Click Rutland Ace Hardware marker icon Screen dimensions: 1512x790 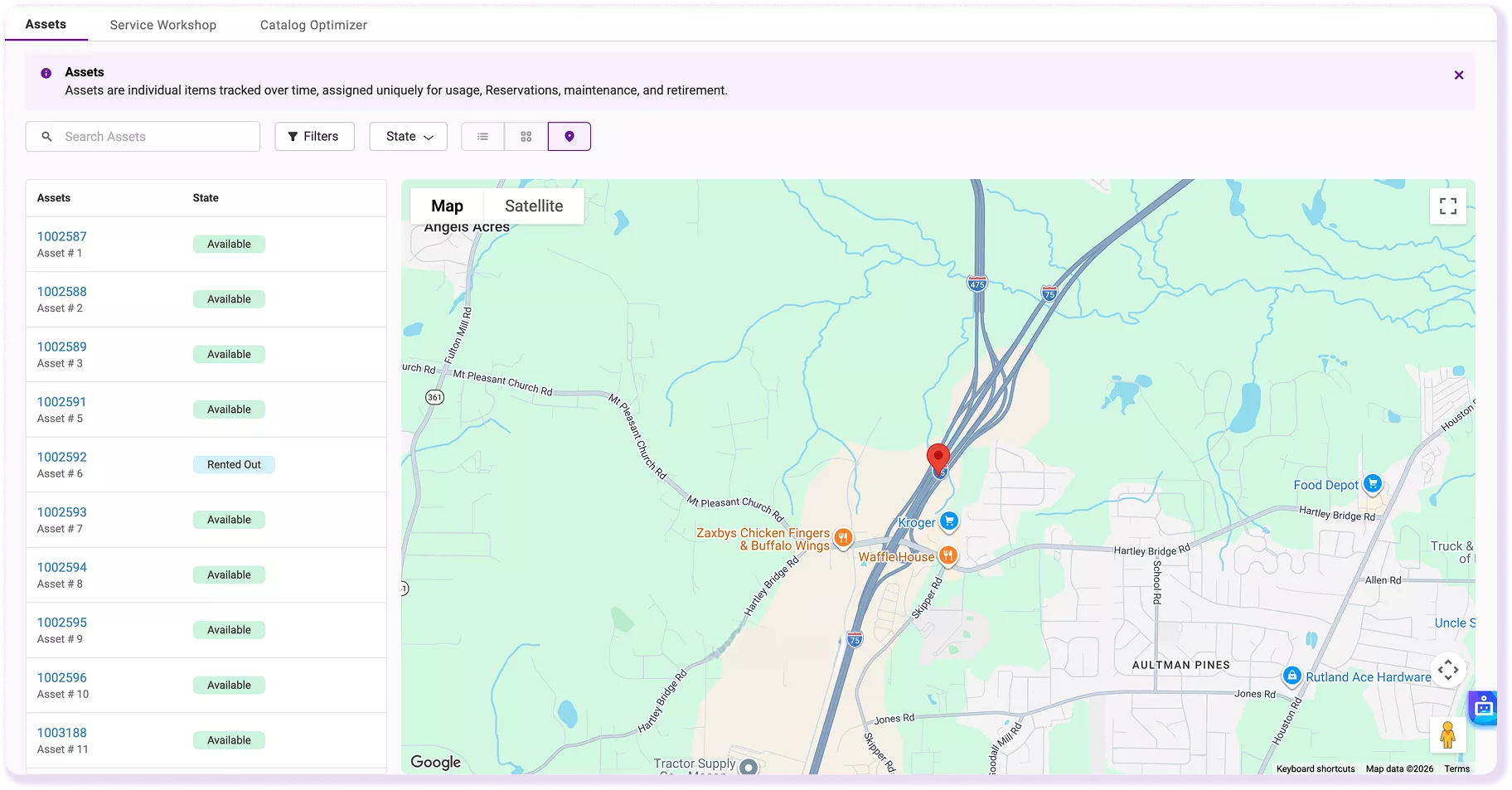(x=1291, y=676)
